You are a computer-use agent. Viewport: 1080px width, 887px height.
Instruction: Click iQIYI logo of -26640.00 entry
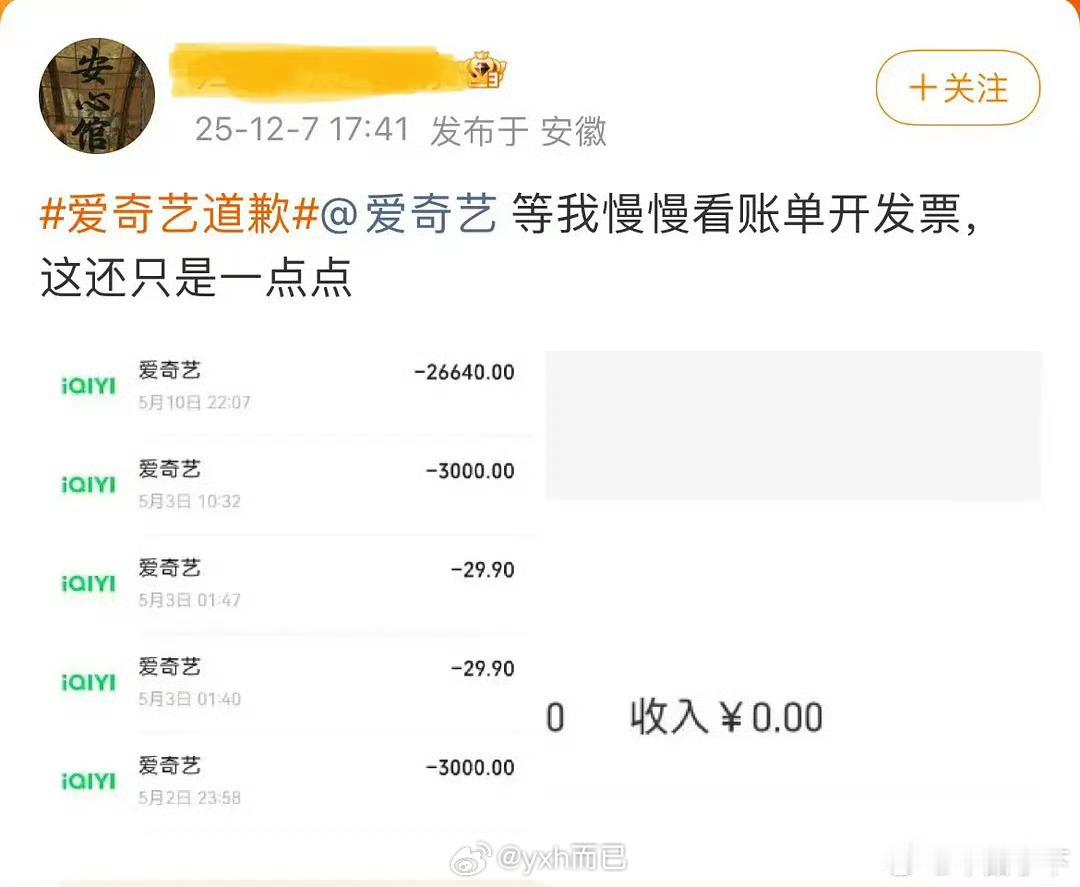click(89, 386)
